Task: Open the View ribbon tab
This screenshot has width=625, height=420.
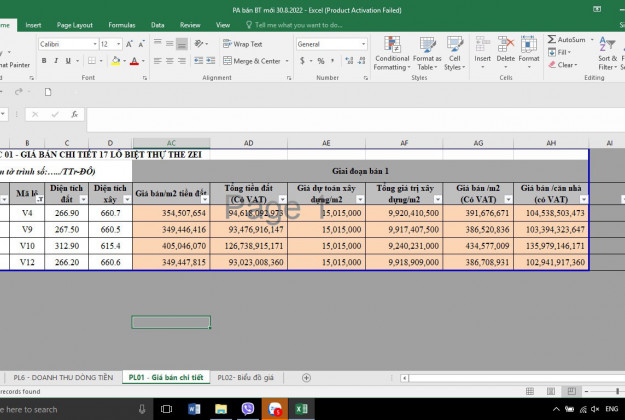Action: [223, 25]
